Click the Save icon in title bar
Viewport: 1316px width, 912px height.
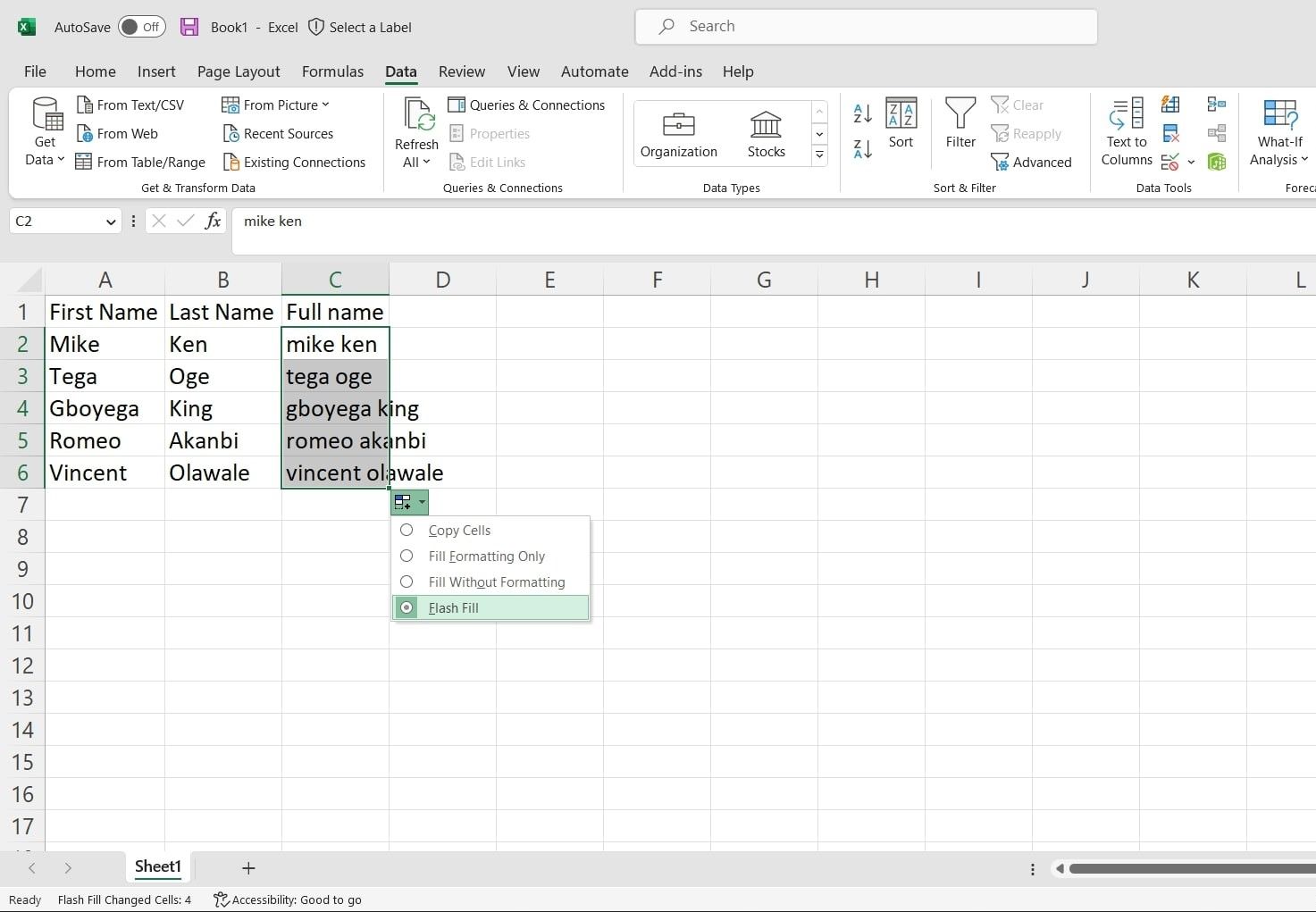click(189, 27)
